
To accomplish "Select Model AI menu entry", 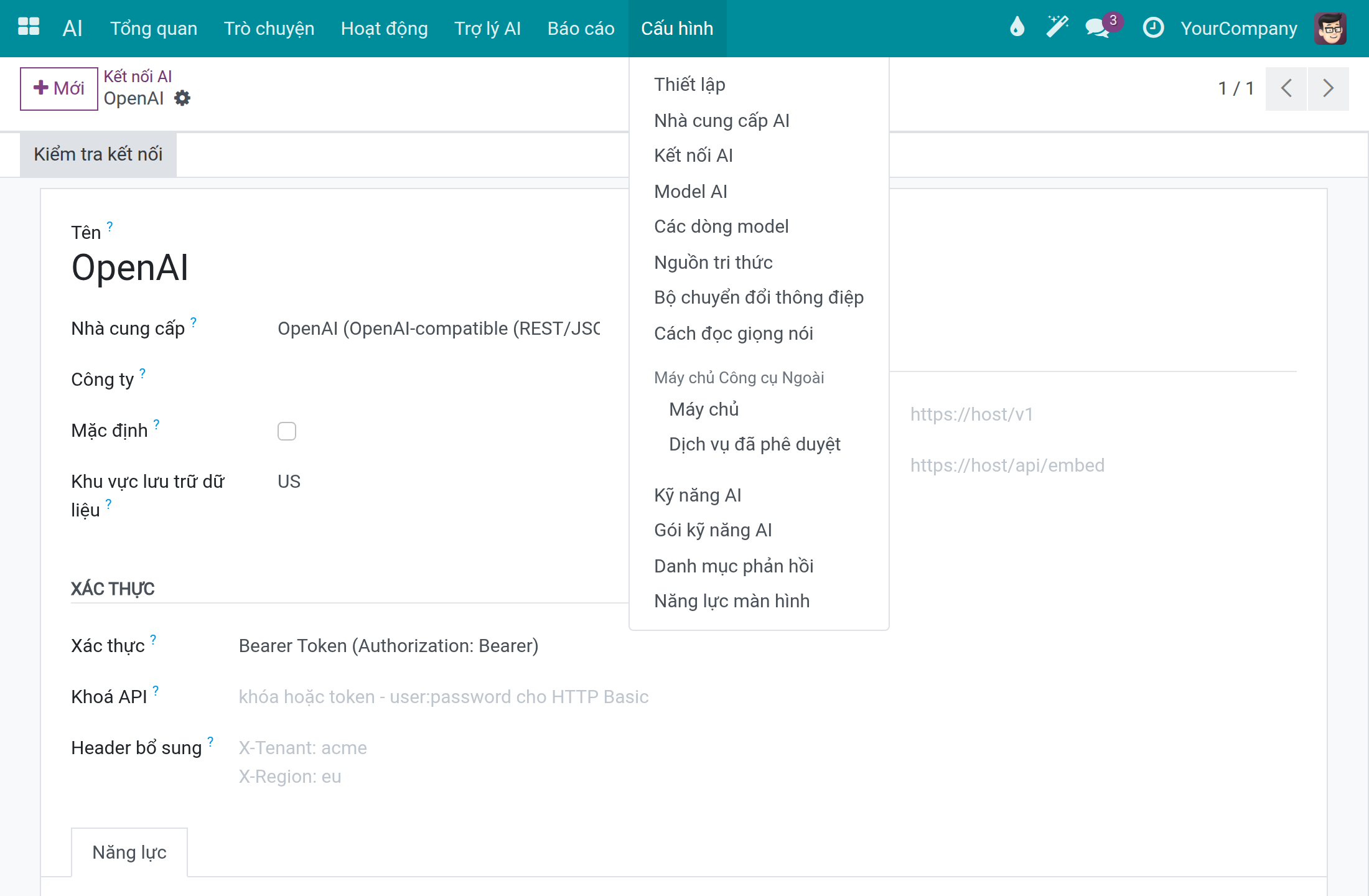I will tap(759, 192).
